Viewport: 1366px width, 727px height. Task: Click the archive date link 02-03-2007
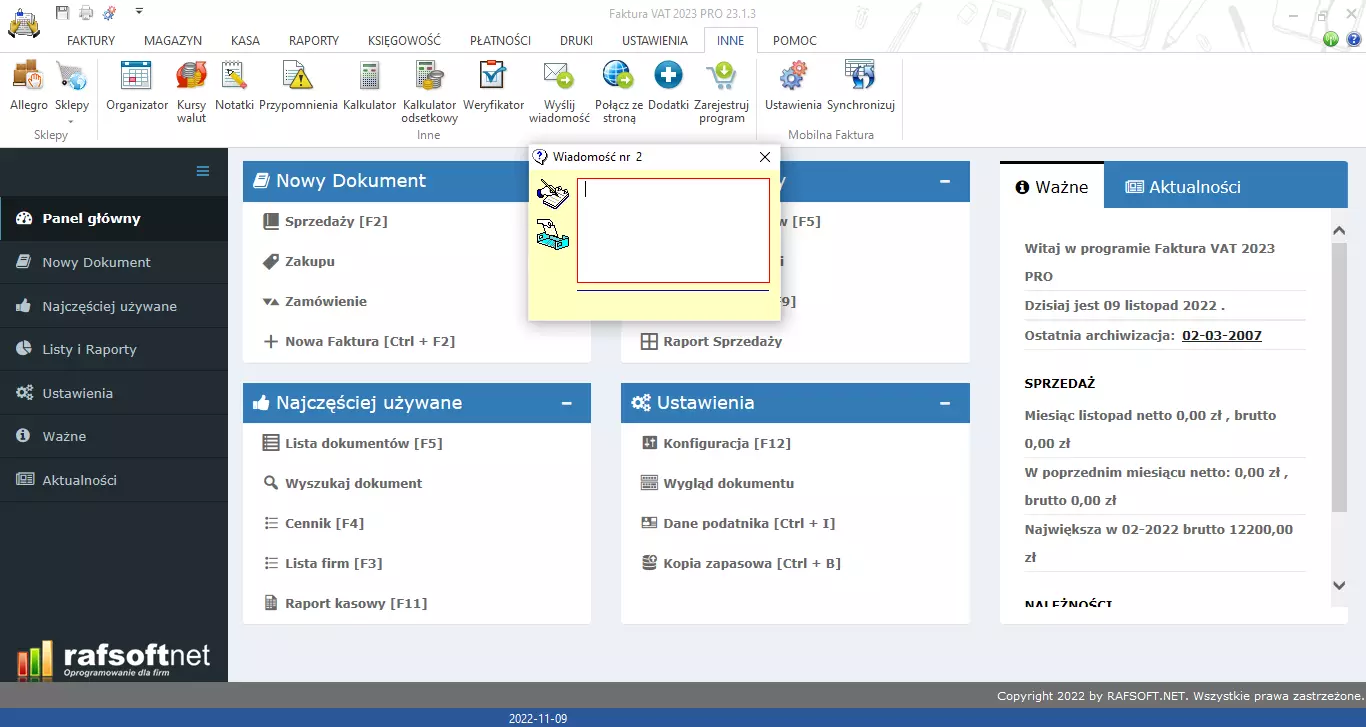1221,335
